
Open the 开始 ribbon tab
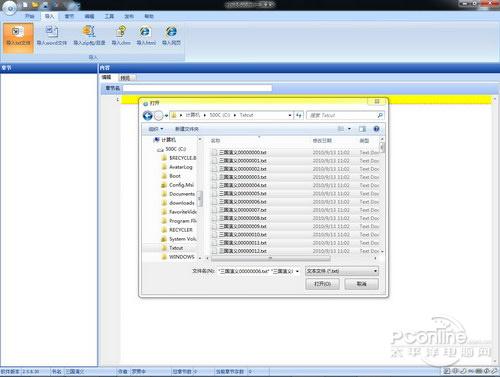coord(29,16)
